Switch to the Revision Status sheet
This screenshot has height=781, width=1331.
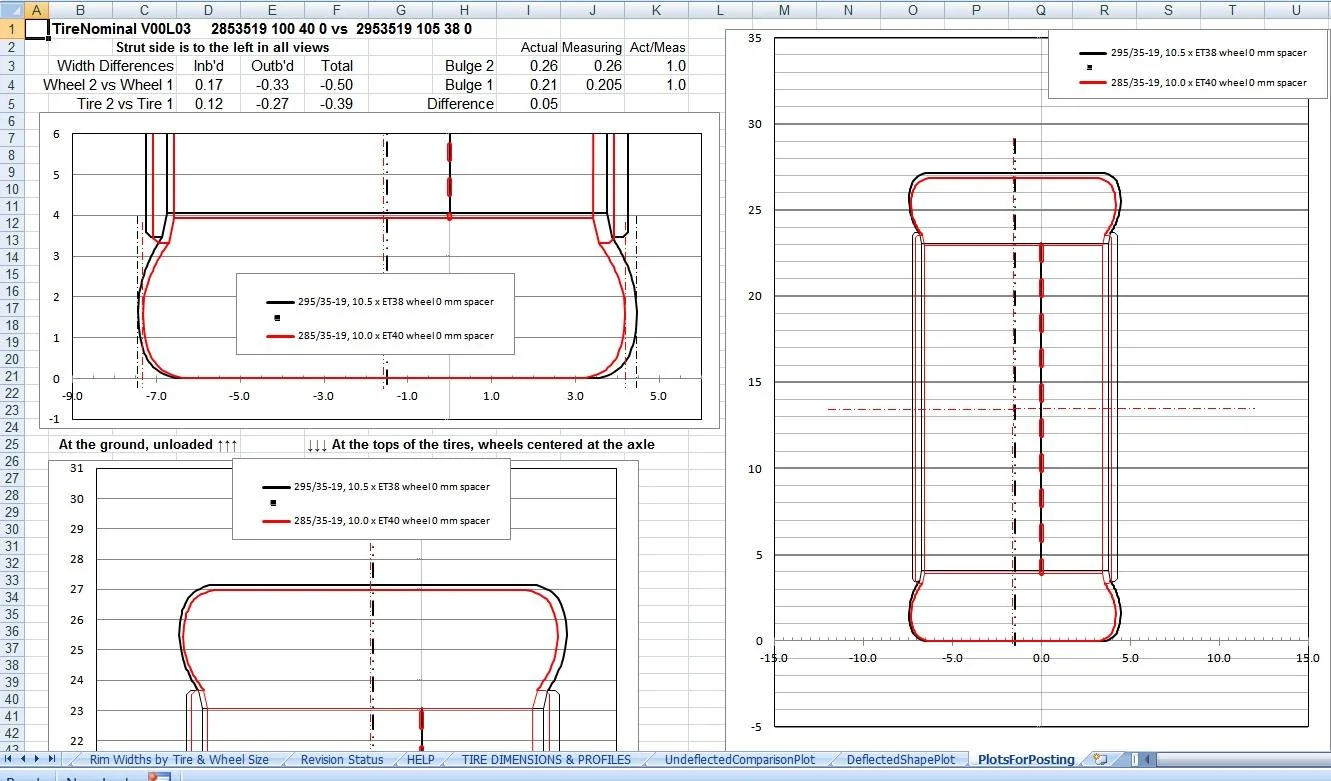[x=341, y=759]
